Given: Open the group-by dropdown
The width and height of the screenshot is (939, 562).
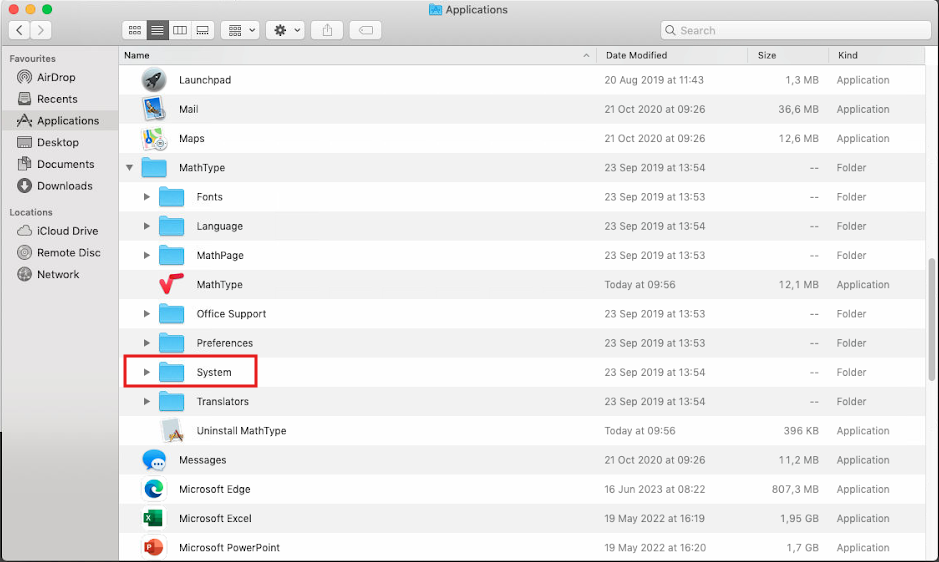Looking at the screenshot, I should coord(240,30).
